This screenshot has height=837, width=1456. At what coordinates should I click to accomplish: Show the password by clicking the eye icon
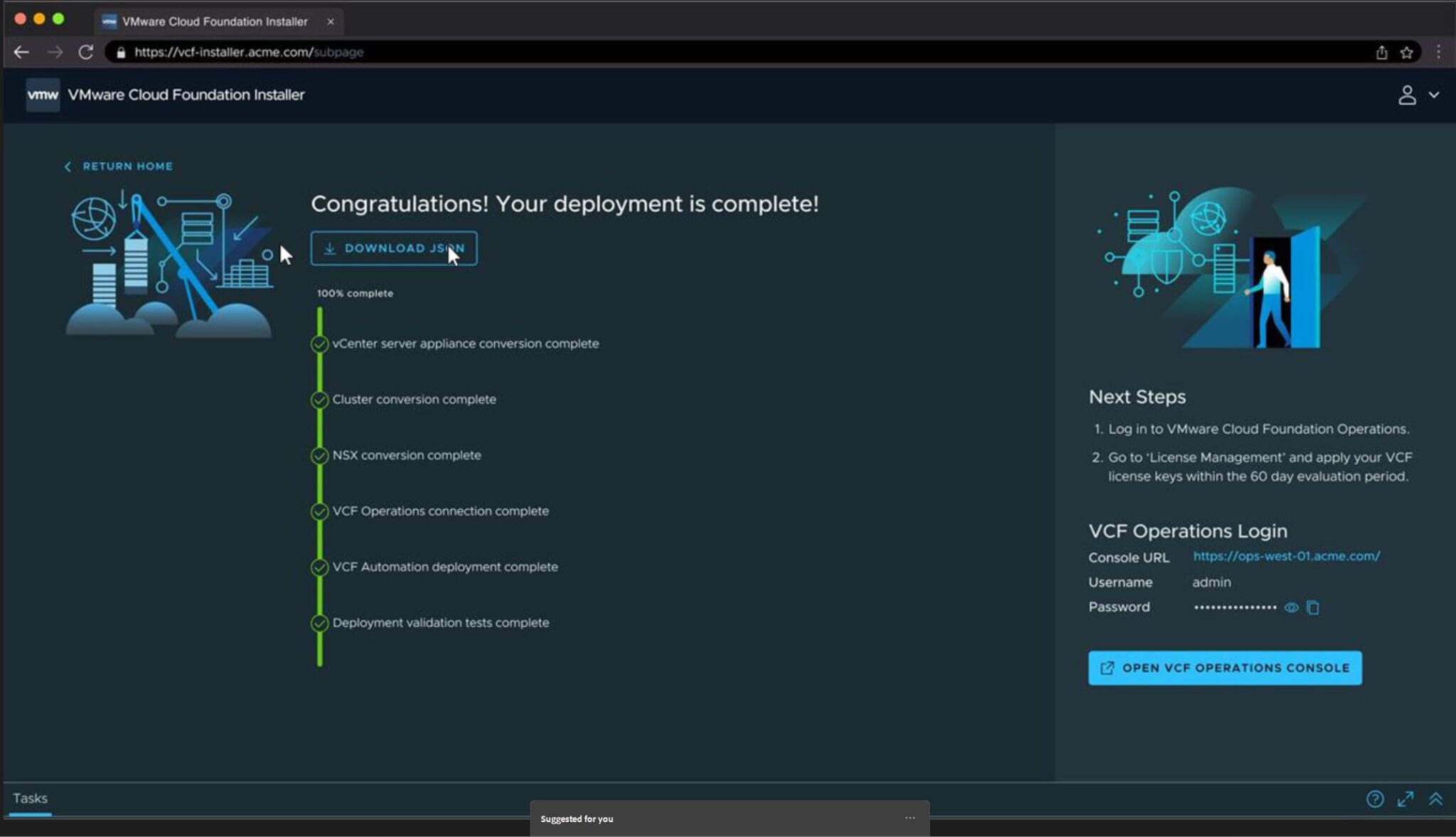click(x=1290, y=607)
